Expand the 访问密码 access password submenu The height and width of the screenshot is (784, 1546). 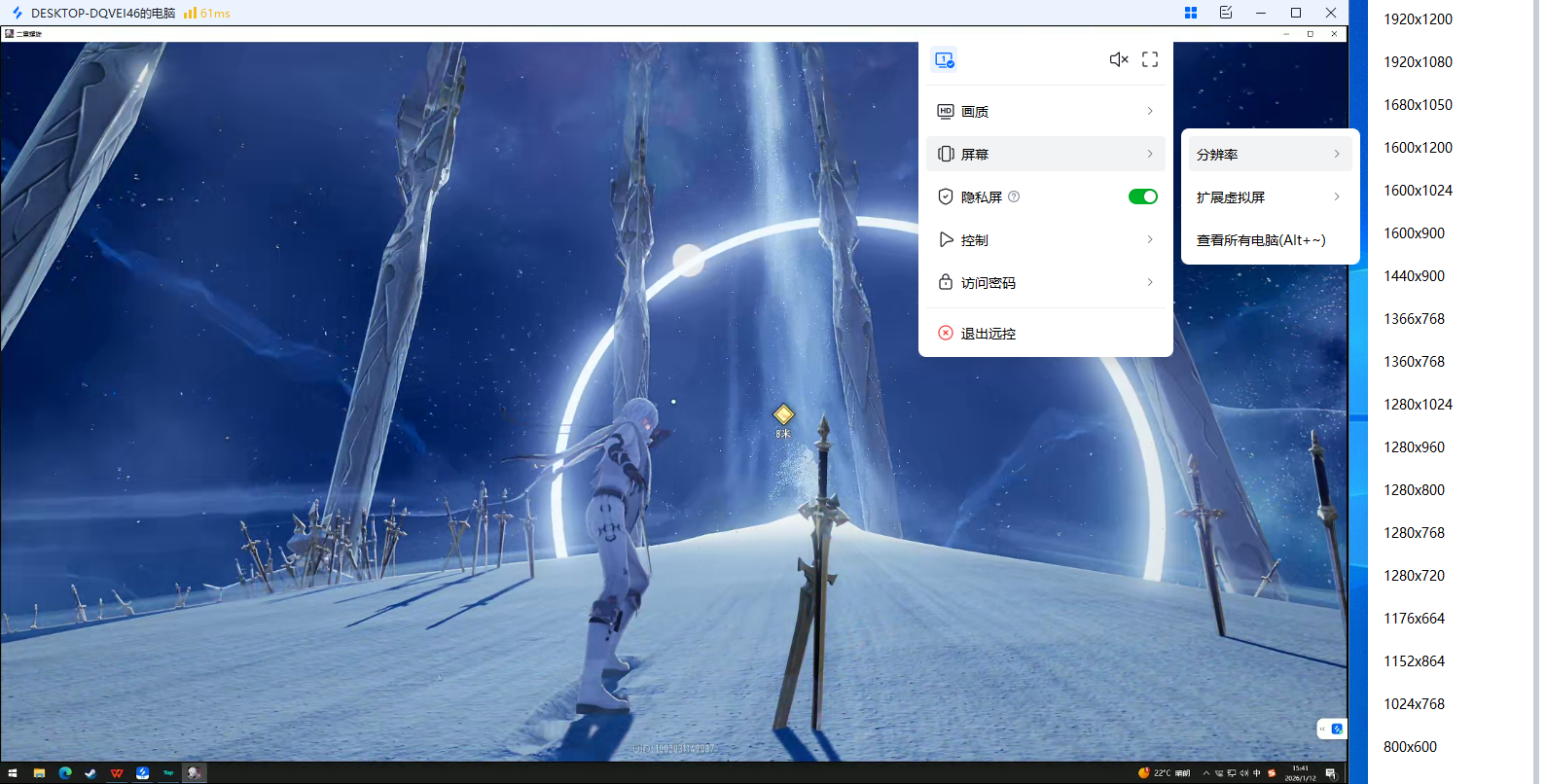pyautogui.click(x=1046, y=283)
